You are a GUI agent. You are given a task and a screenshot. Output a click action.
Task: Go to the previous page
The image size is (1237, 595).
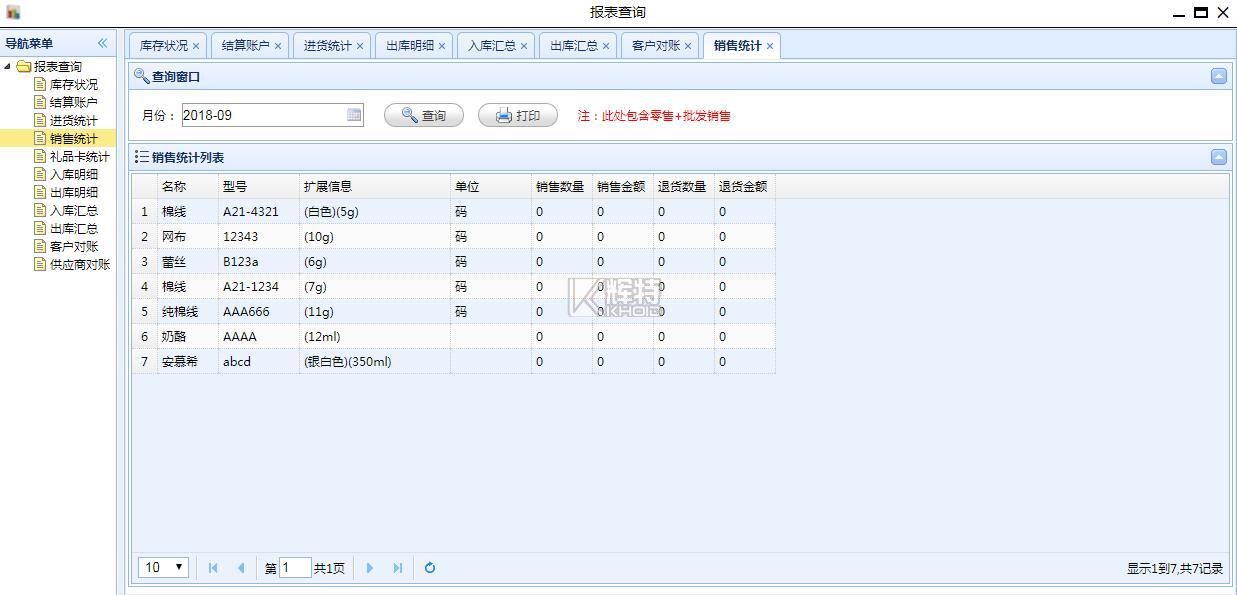click(x=241, y=568)
